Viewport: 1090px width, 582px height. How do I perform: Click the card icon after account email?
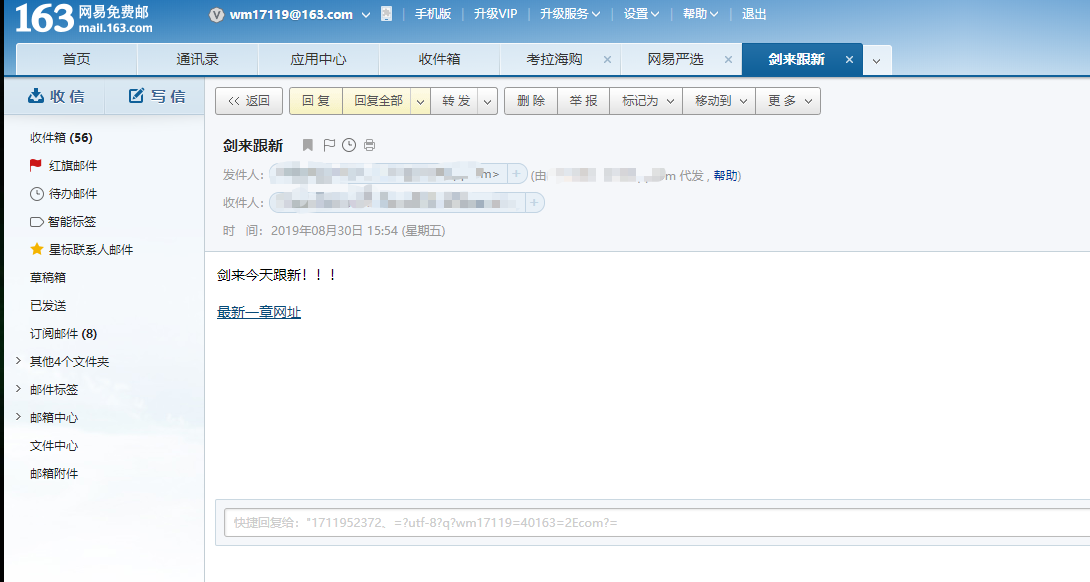click(x=387, y=14)
